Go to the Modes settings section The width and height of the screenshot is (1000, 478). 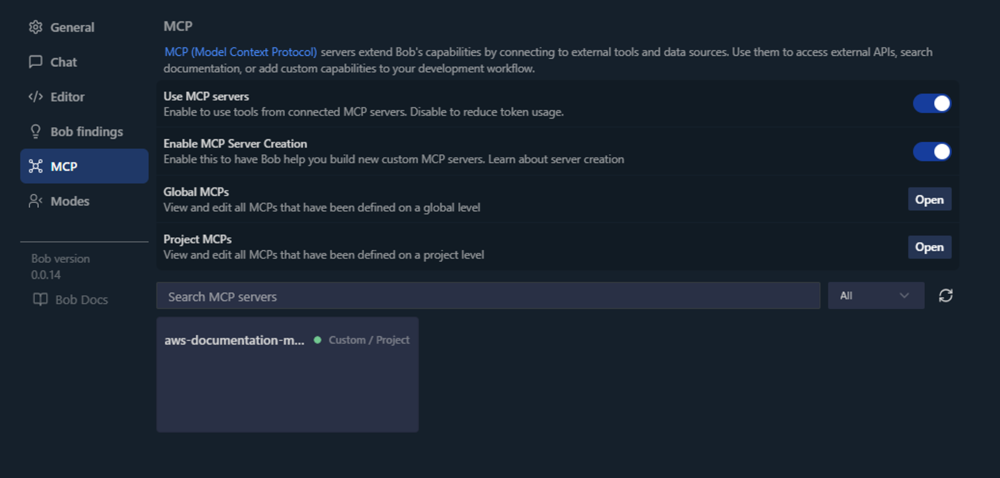point(70,201)
